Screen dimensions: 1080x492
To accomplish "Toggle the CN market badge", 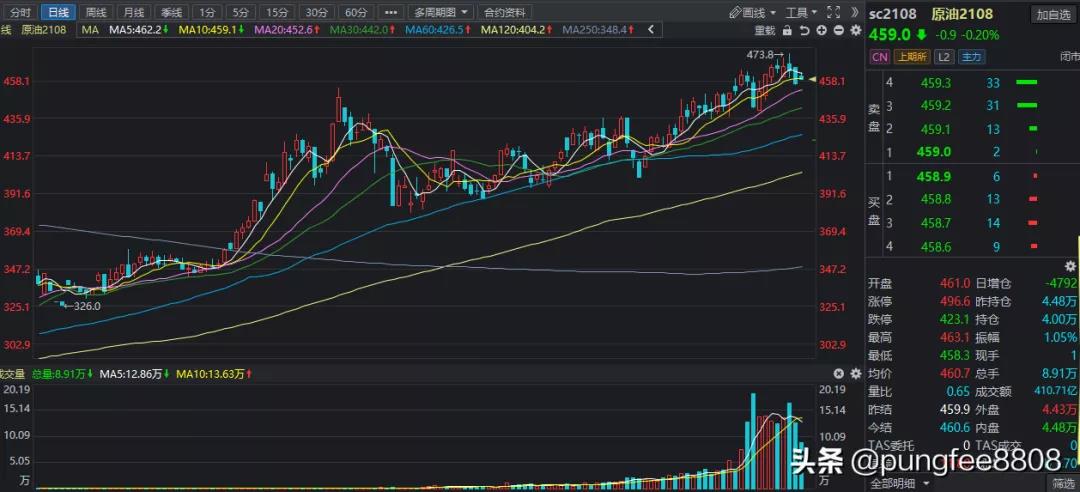I will click(880, 57).
